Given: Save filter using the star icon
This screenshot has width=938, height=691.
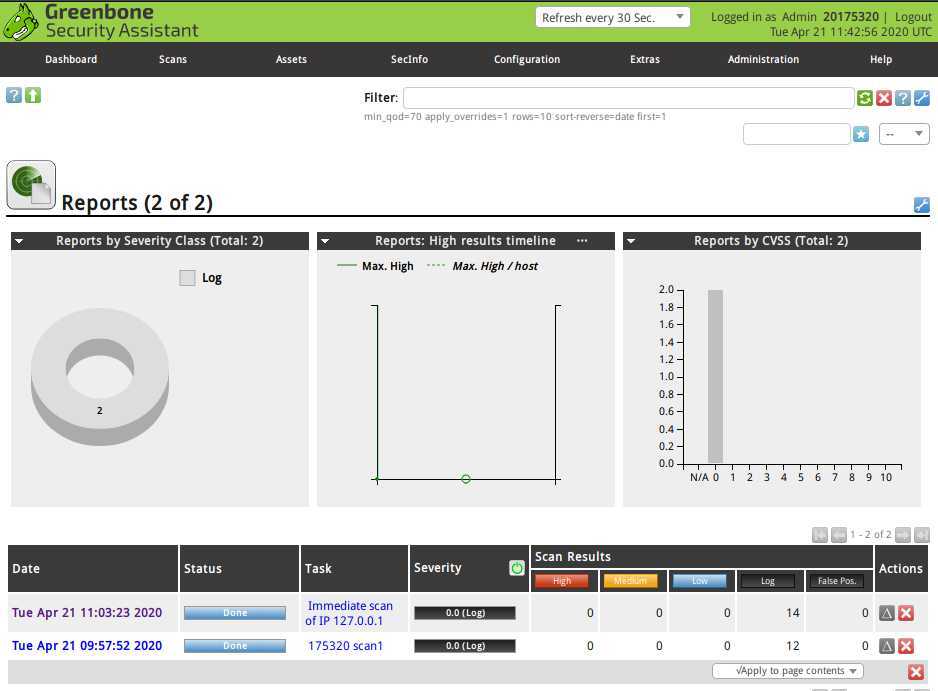Looking at the screenshot, I should [861, 134].
